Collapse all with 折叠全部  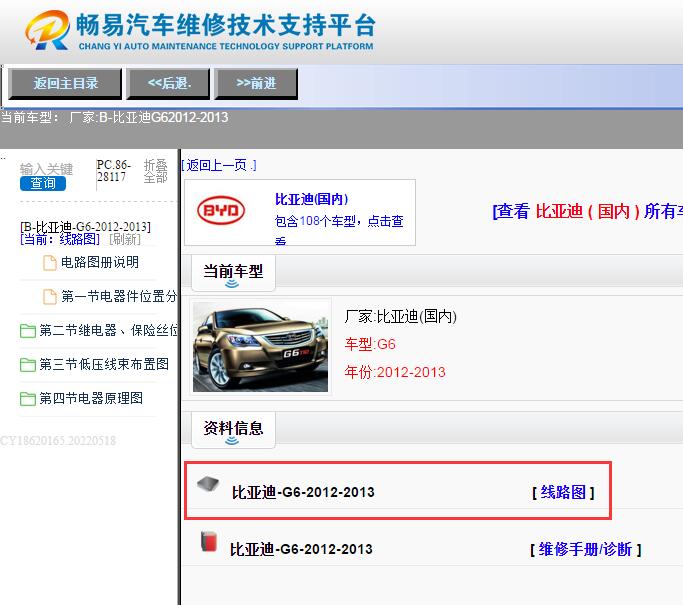[156, 171]
